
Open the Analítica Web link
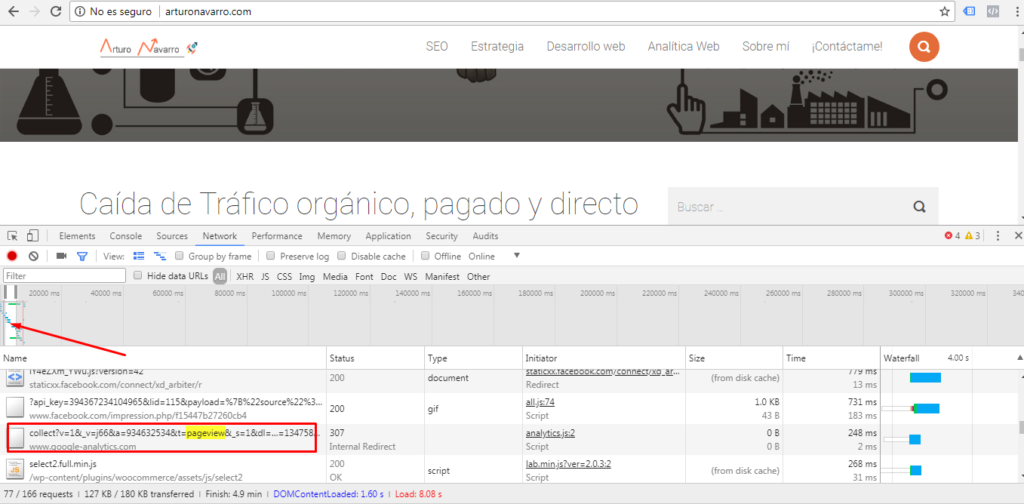pos(683,46)
